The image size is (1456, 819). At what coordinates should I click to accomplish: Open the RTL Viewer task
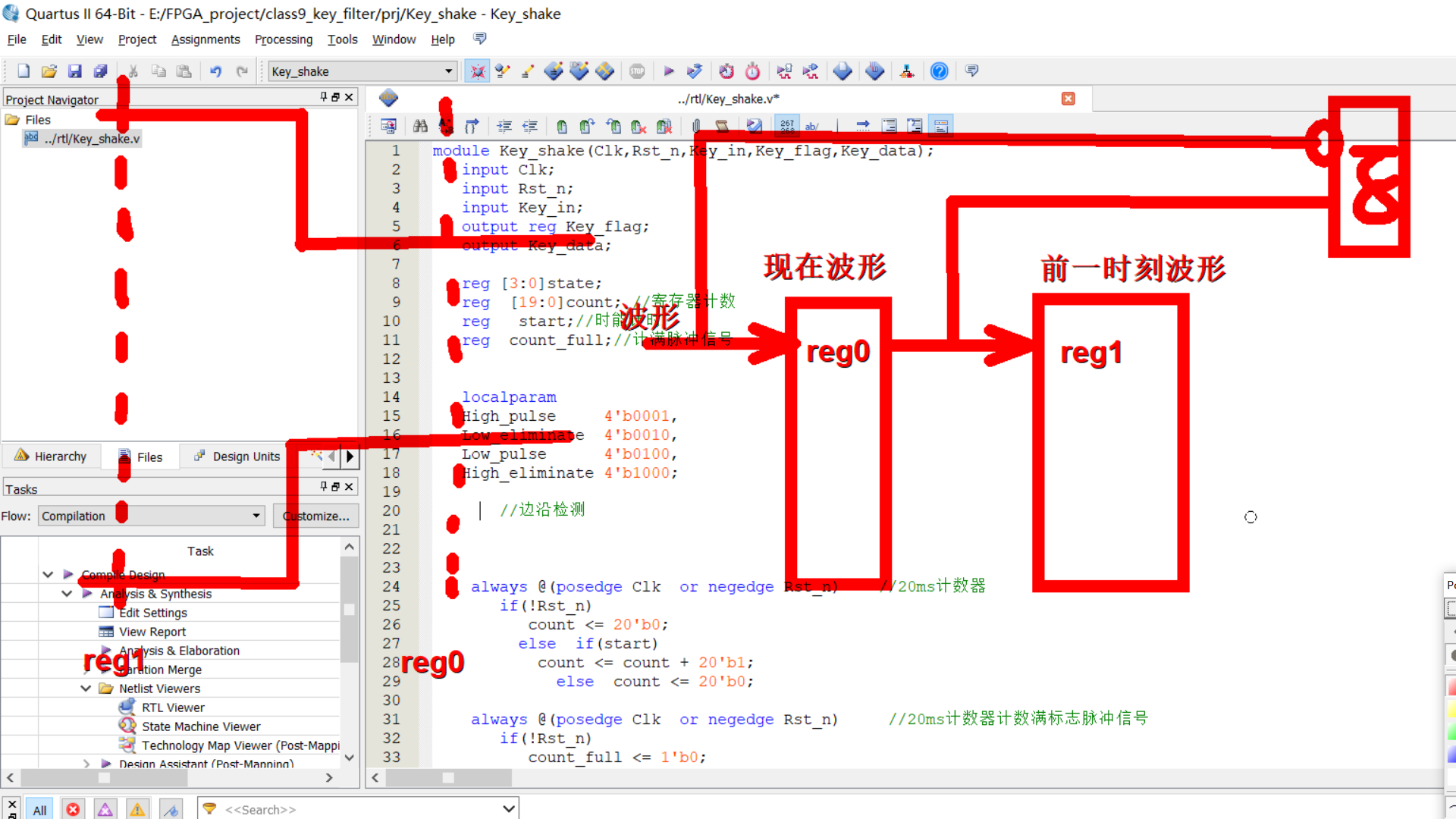(x=173, y=708)
